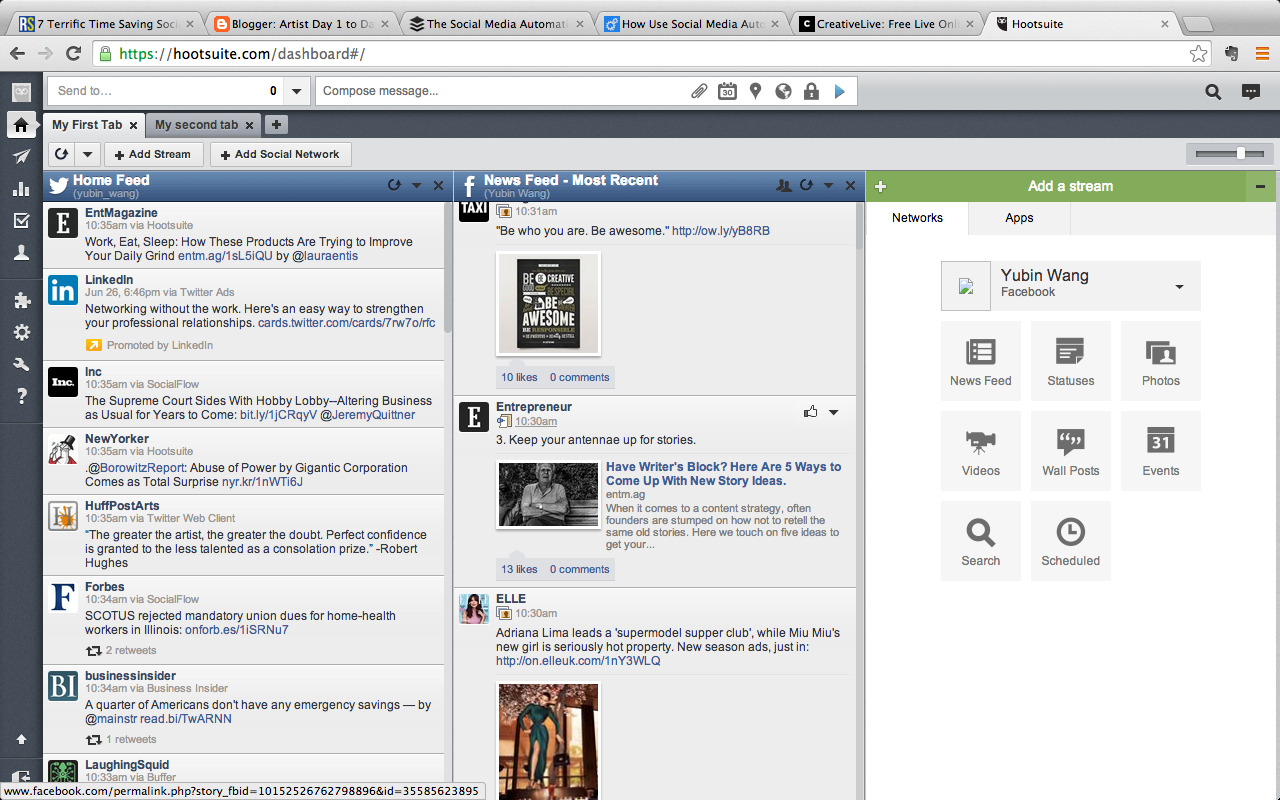Image resolution: width=1280 pixels, height=800 pixels.
Task: Refresh all streams with toolbar refresh button
Action: (61, 154)
